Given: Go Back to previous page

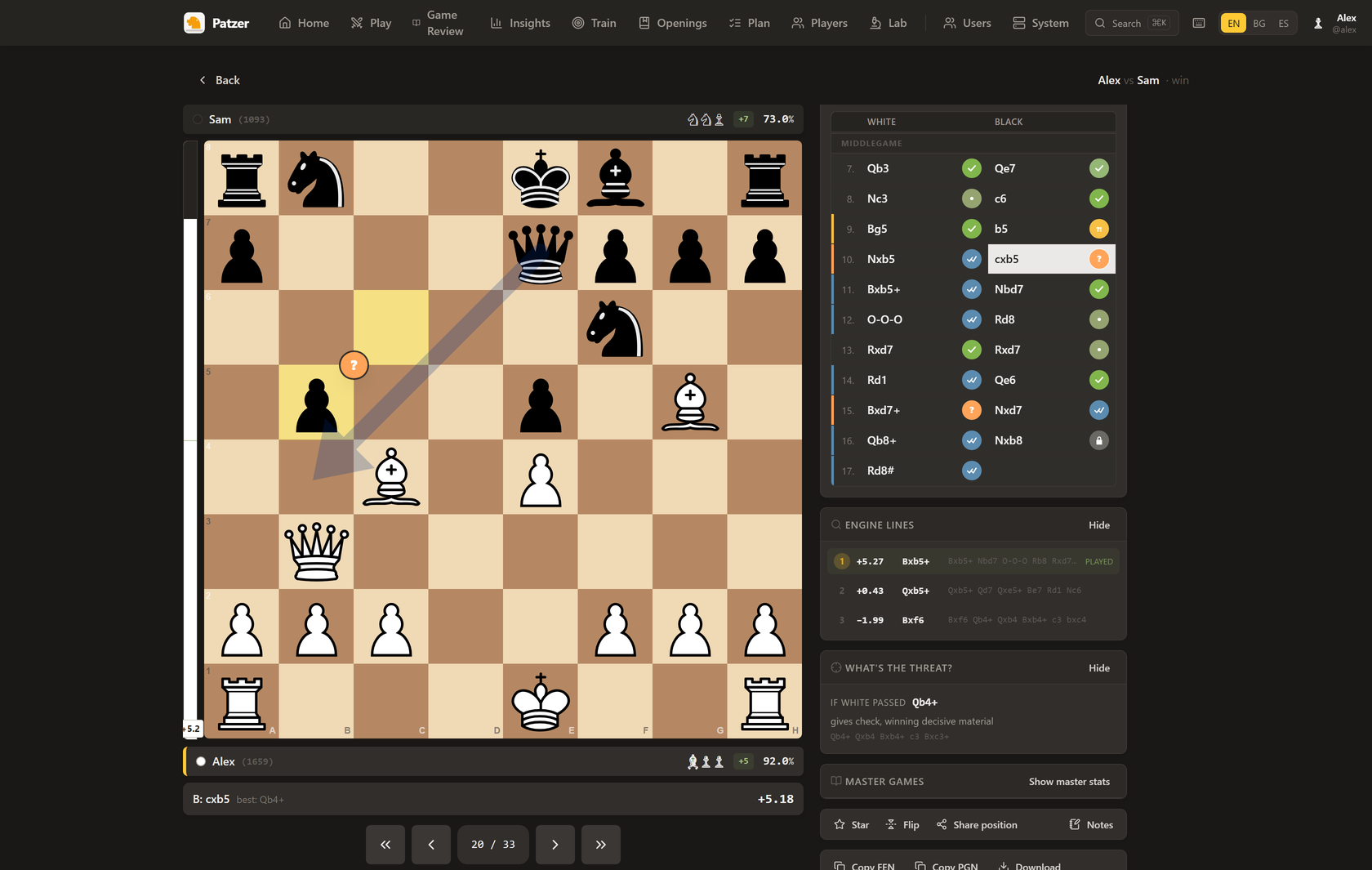Looking at the screenshot, I should [x=219, y=80].
